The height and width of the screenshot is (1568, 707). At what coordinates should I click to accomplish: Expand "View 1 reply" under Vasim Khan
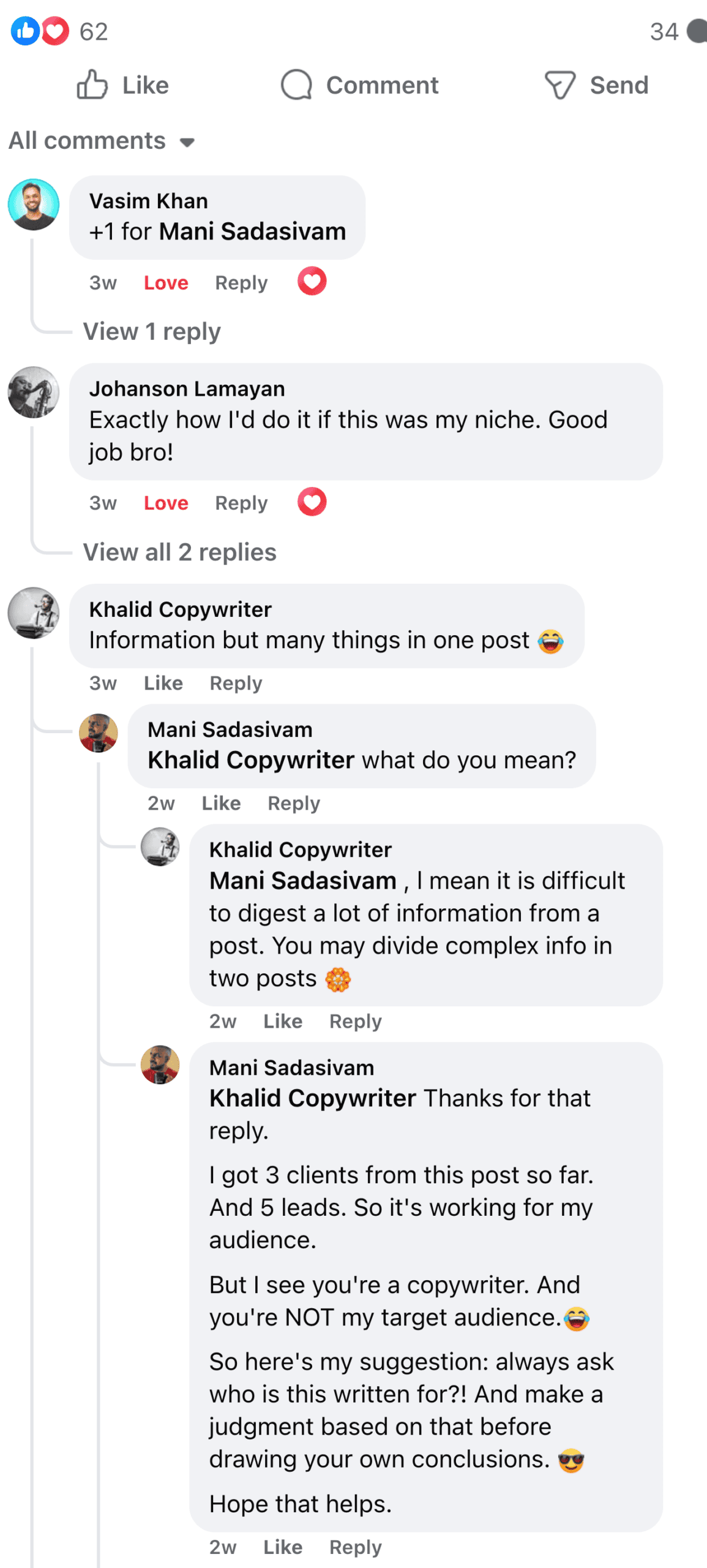(x=152, y=331)
